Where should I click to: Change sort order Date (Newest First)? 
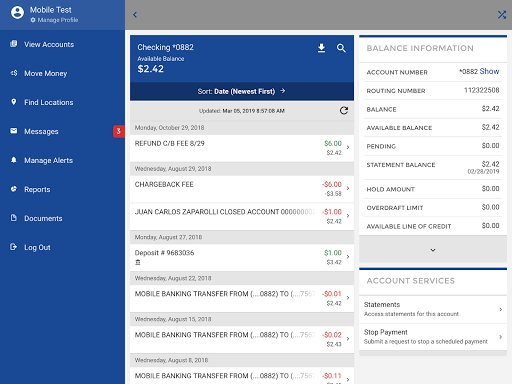[242, 91]
